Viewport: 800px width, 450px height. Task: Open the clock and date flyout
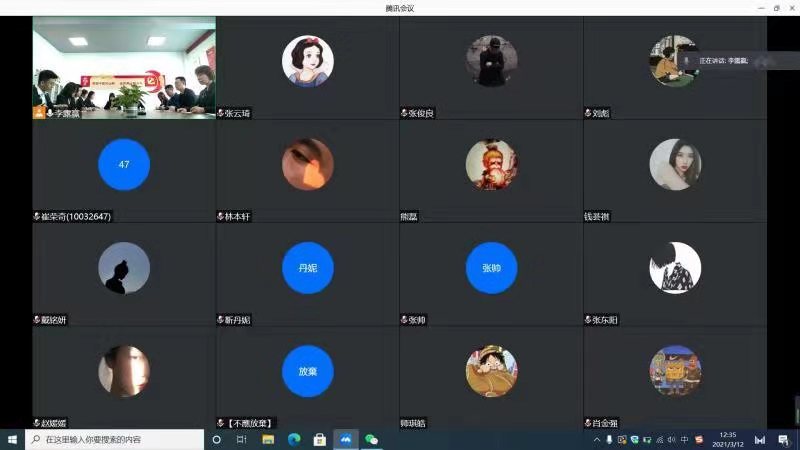click(x=727, y=439)
